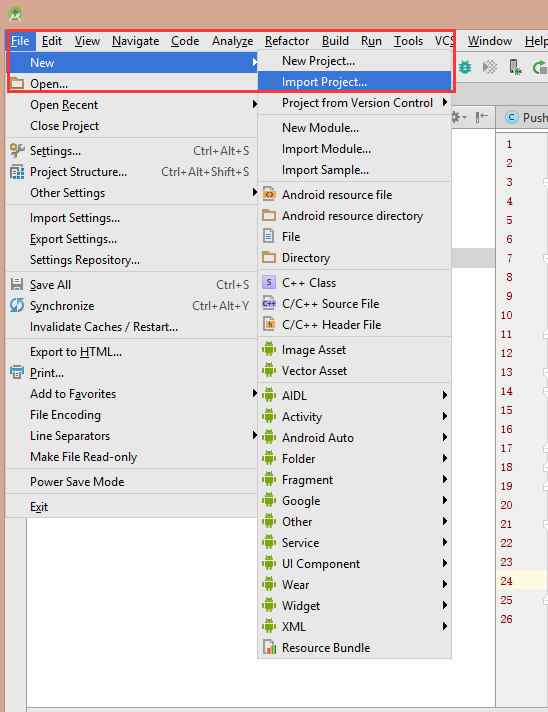Open the Build menu
548x712 pixels.
tap(335, 41)
